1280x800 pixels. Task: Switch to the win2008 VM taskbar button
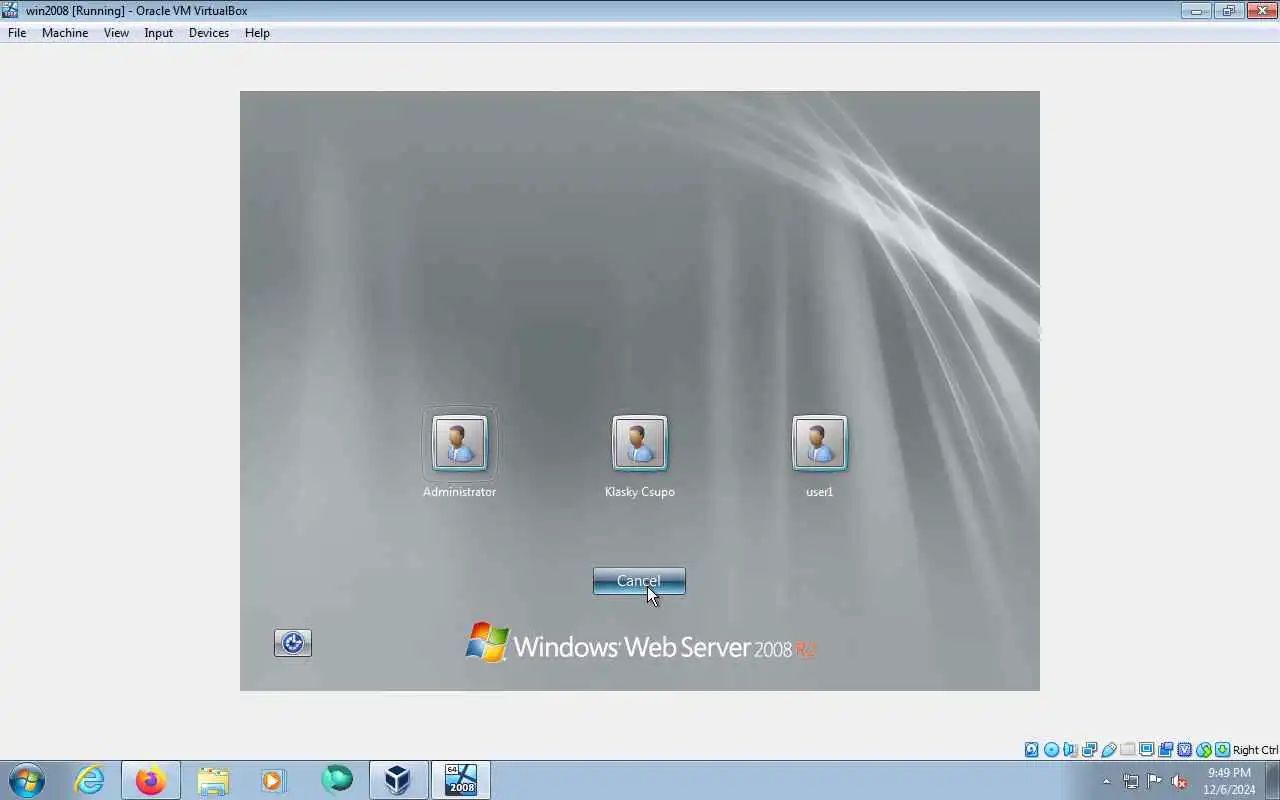pos(461,780)
